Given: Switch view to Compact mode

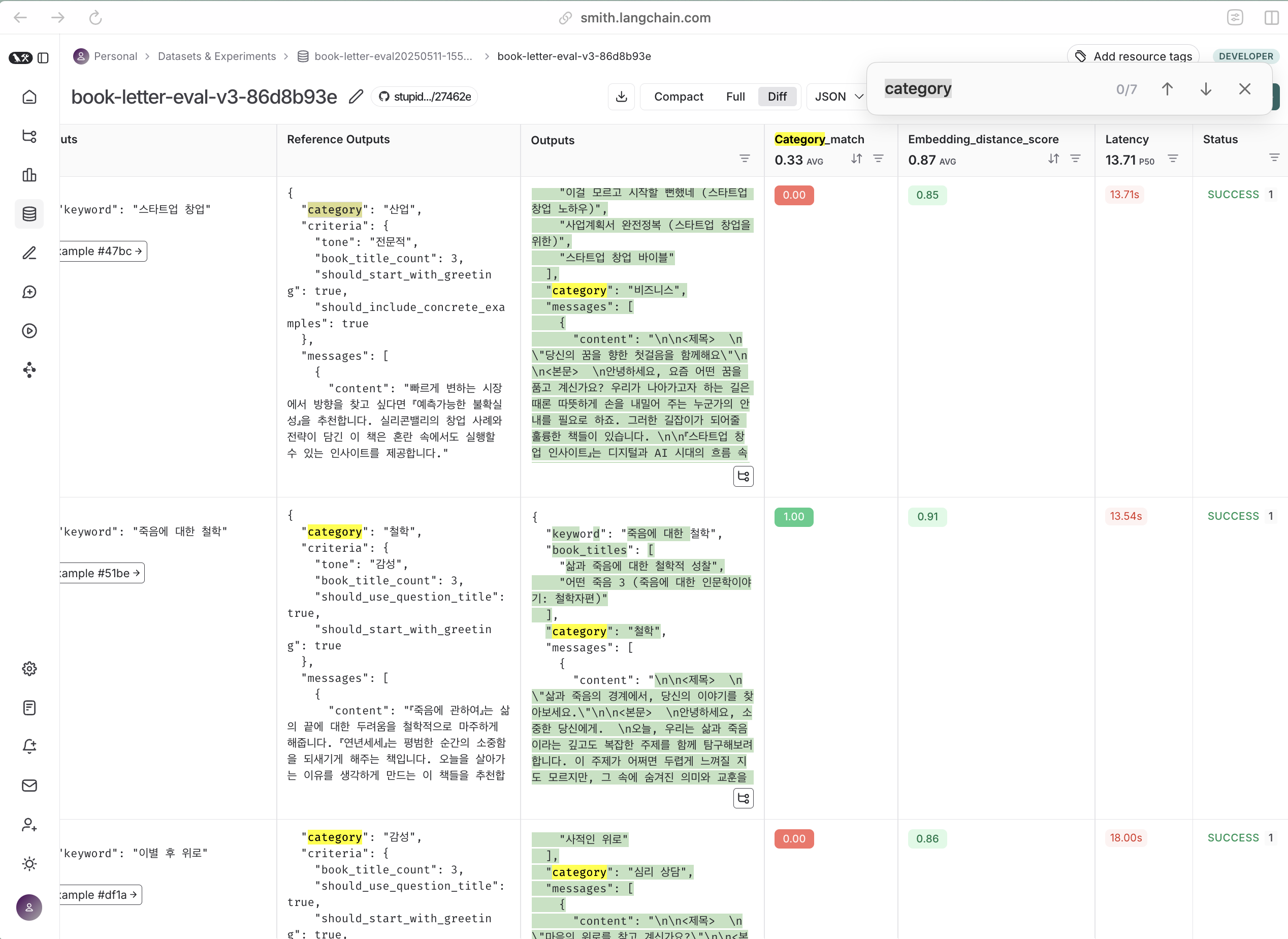Looking at the screenshot, I should coord(679,97).
